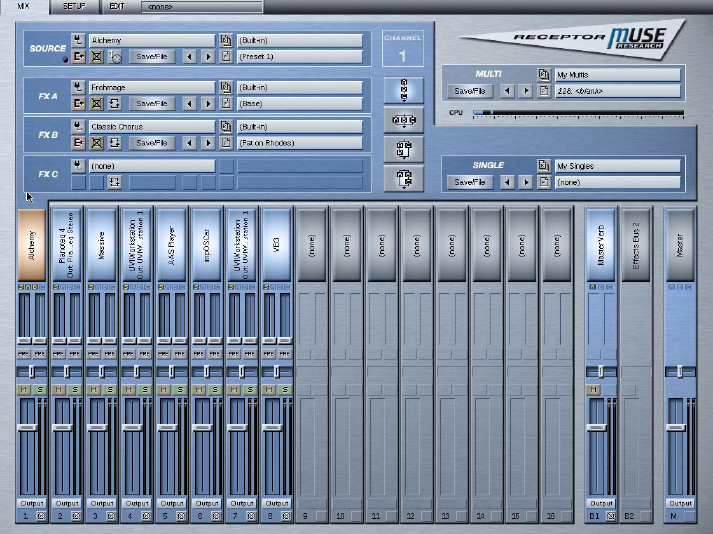This screenshot has height=534, width=713.
Task: Solo the Massive channel
Action: [x=110, y=389]
